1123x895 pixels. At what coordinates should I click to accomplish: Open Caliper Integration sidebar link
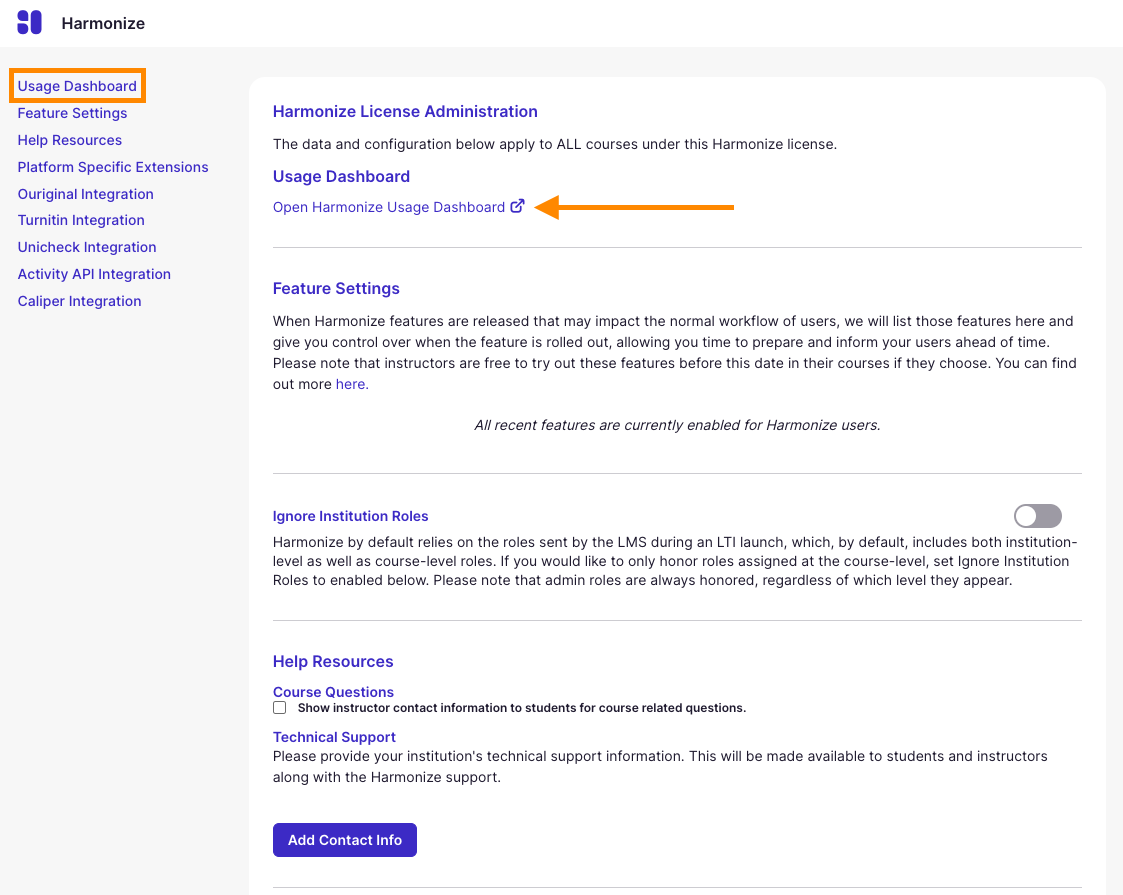(79, 301)
